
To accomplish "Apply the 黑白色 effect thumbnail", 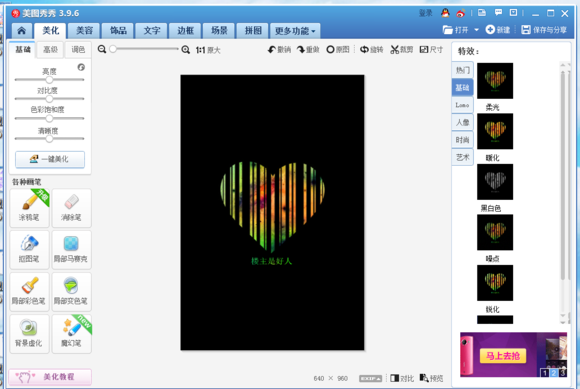I will pyautogui.click(x=495, y=182).
